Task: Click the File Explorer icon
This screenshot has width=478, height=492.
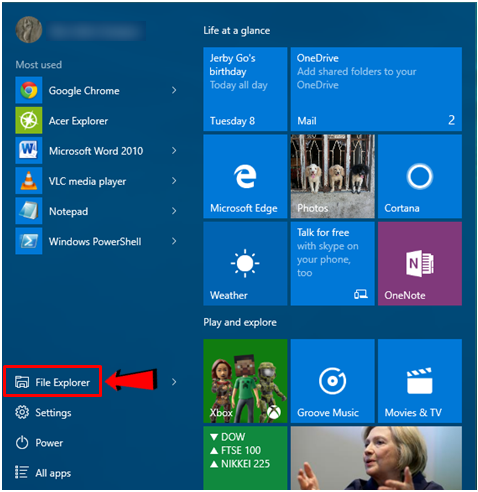Action: (x=22, y=382)
